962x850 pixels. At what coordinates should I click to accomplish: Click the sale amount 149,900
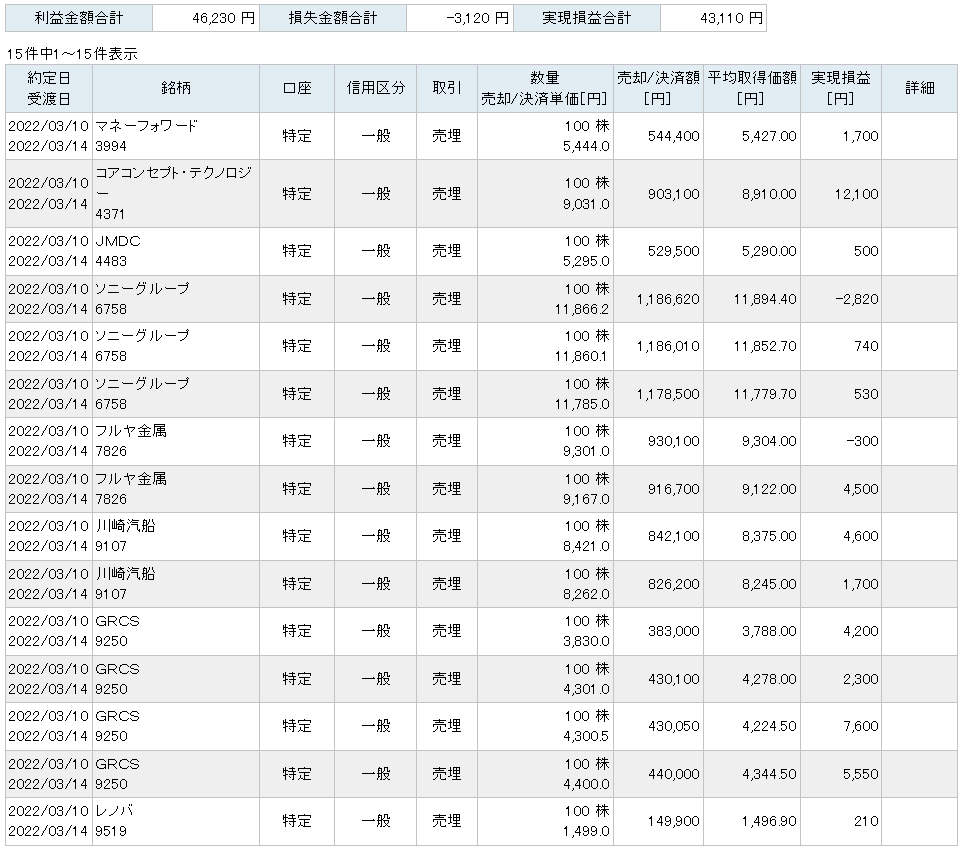tap(674, 821)
